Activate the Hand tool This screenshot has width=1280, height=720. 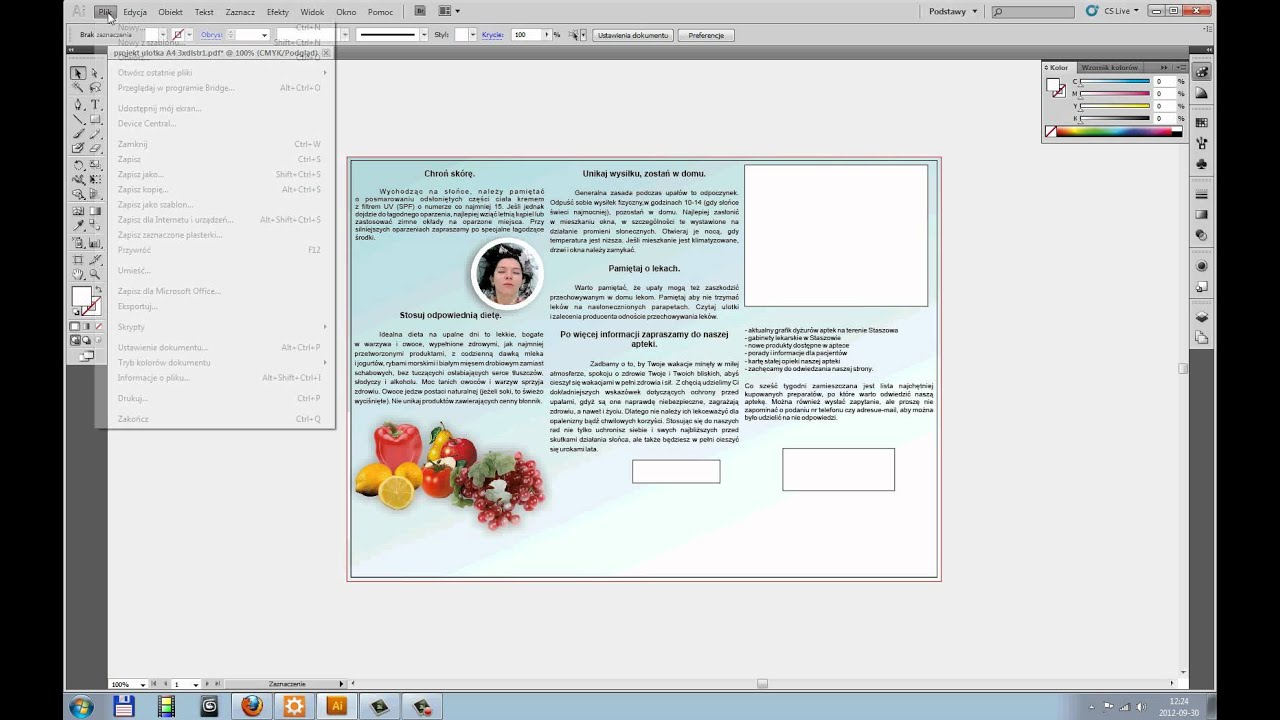click(x=79, y=273)
